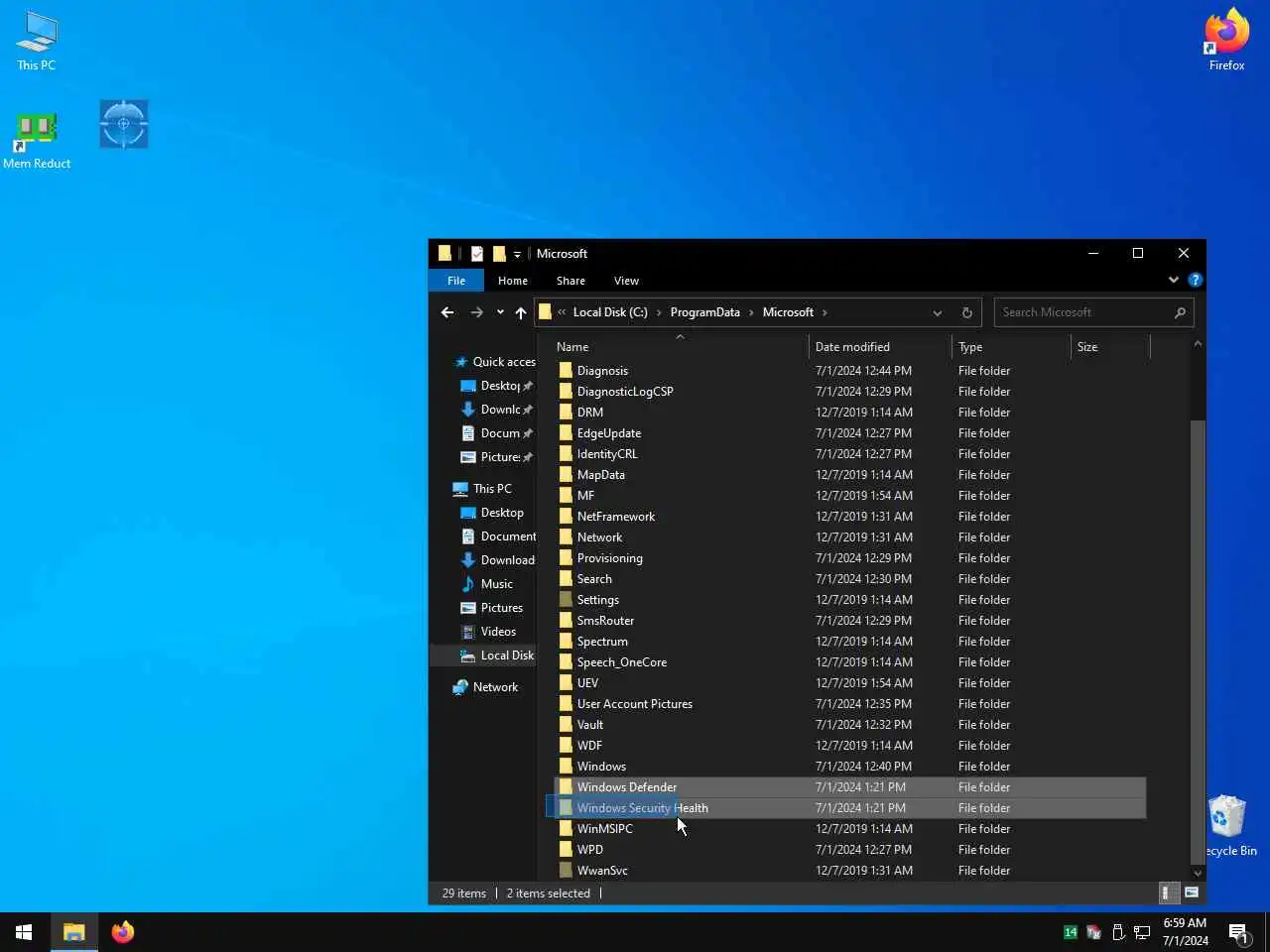
Task: Sort by Type column header
Action: (x=1012, y=347)
